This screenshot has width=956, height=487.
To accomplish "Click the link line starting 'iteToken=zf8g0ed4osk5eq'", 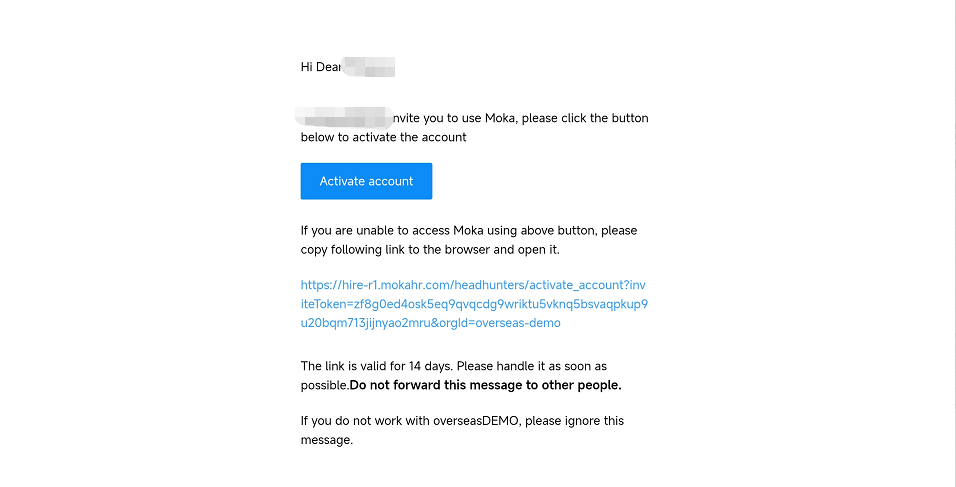I will 481,304.
